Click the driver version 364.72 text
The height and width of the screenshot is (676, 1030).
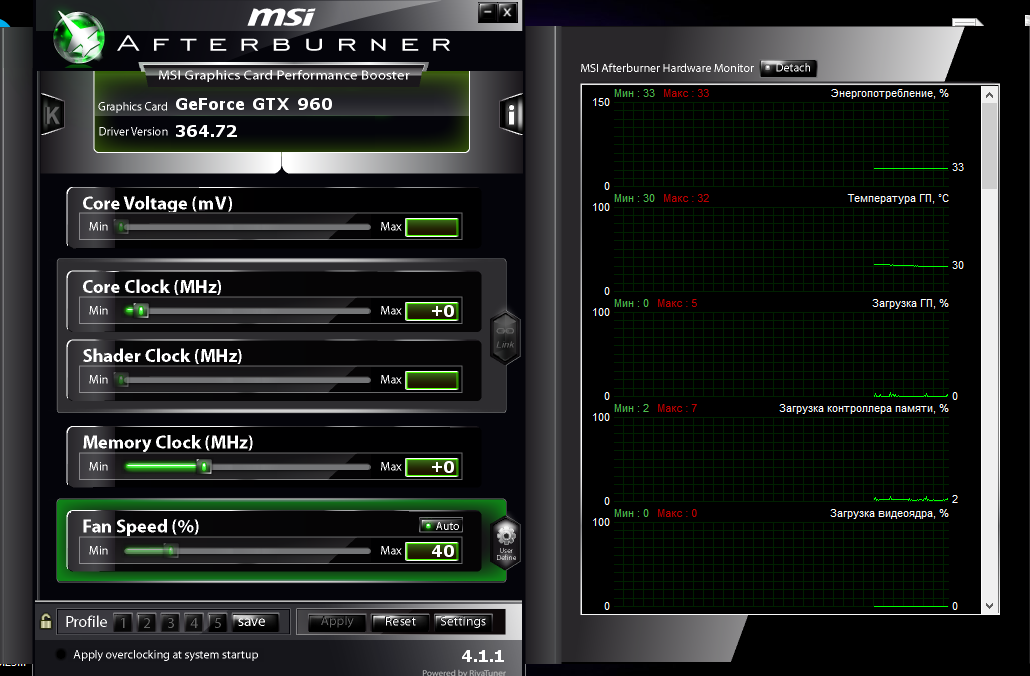coord(206,131)
